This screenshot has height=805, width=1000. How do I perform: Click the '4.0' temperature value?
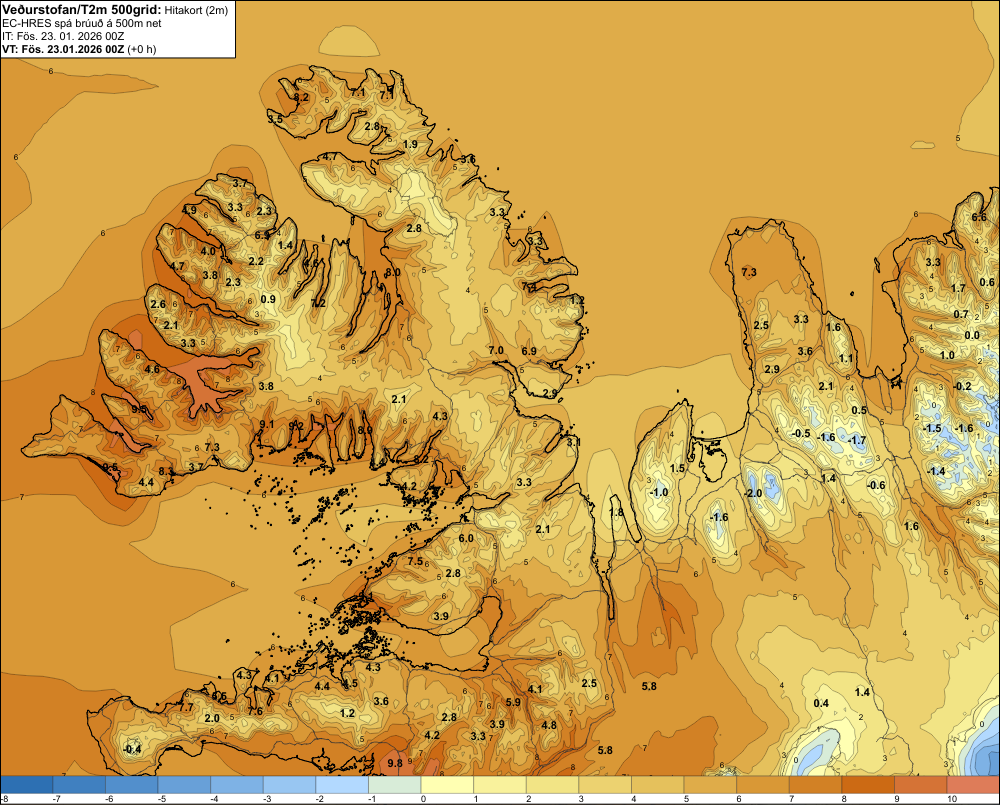(208, 251)
